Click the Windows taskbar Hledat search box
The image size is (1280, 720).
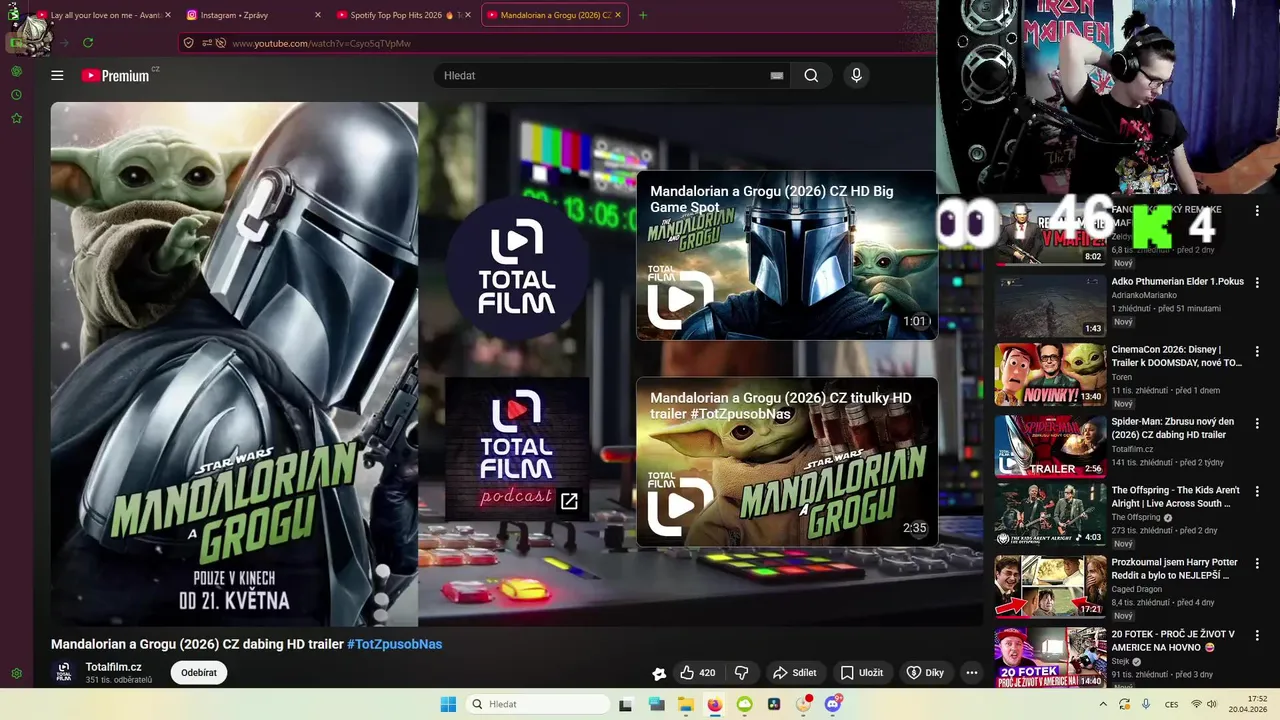point(537,704)
